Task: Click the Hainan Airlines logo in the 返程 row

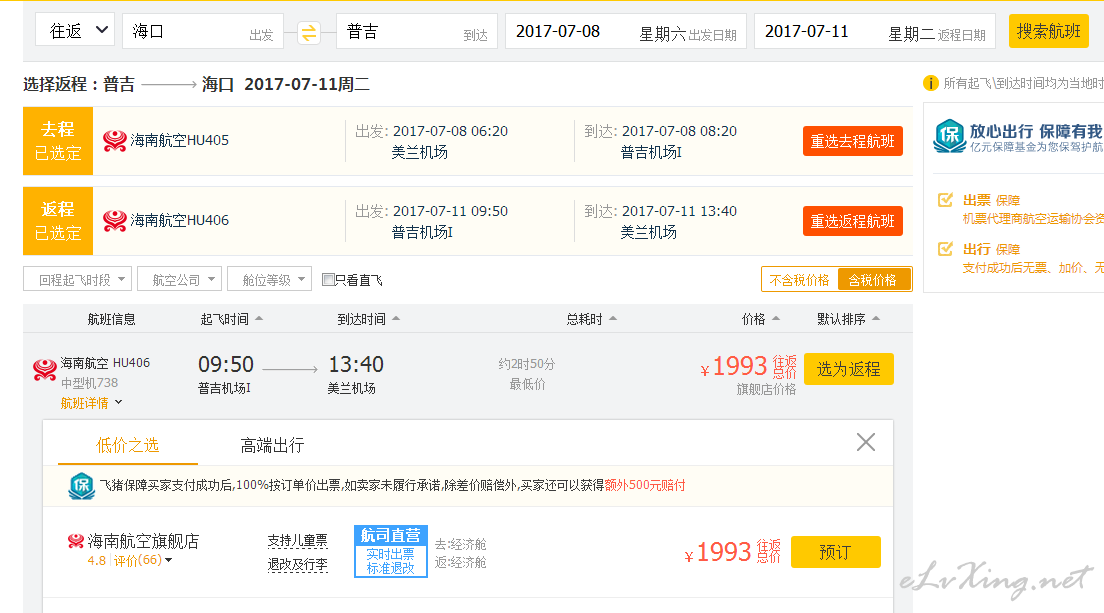Action: 115,220
